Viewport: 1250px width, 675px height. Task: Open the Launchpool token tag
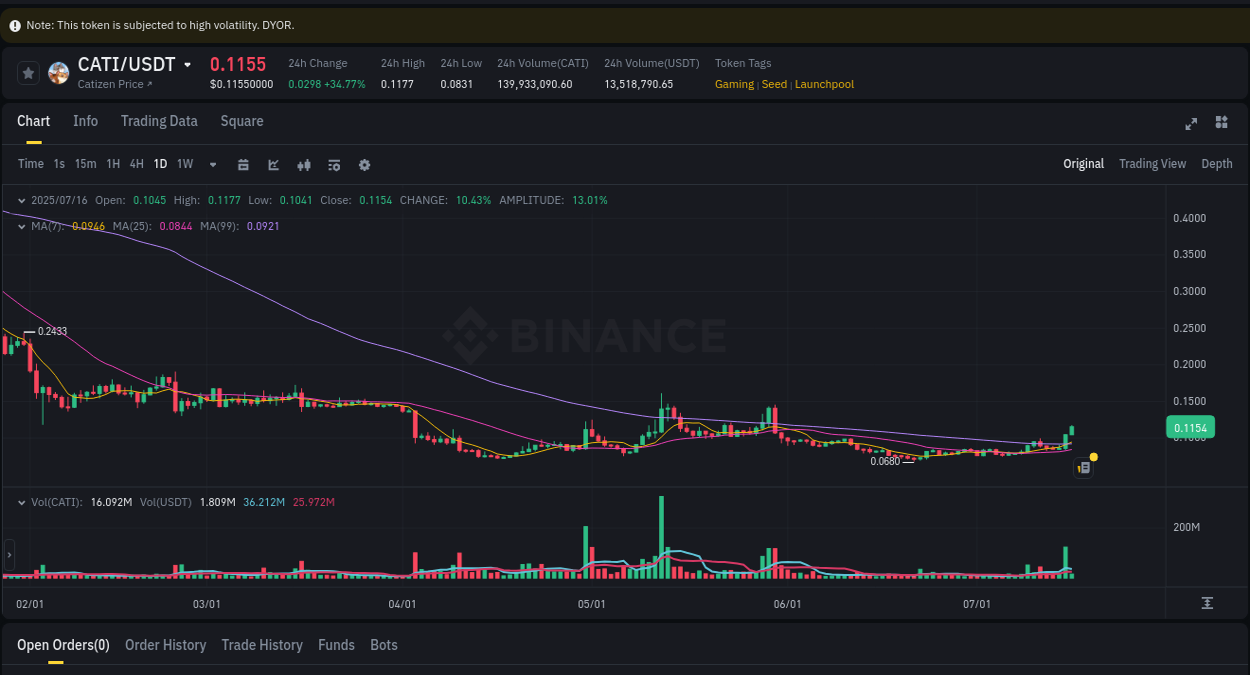click(824, 84)
